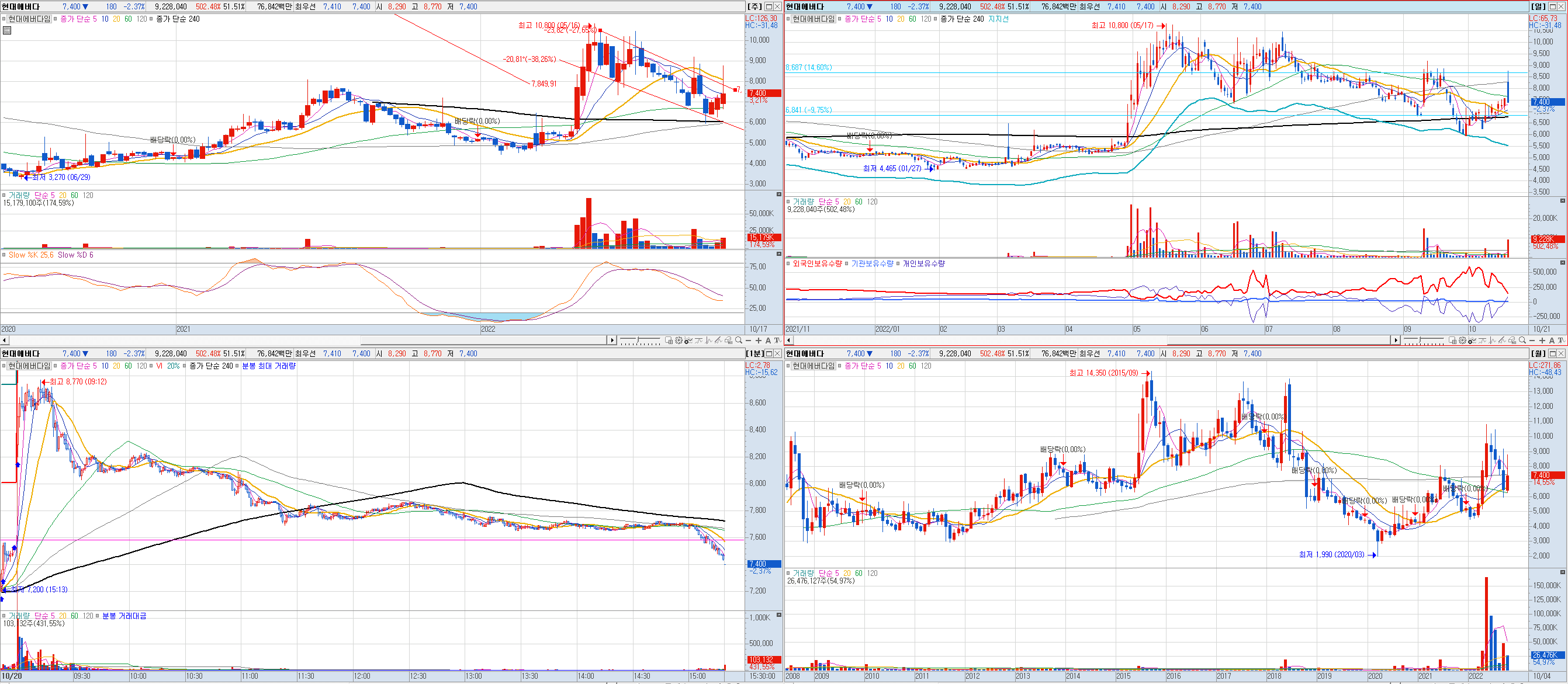Click the settings gear icon in weekly chart toolbar
Screen dimensions: 1568x684
(679, 341)
